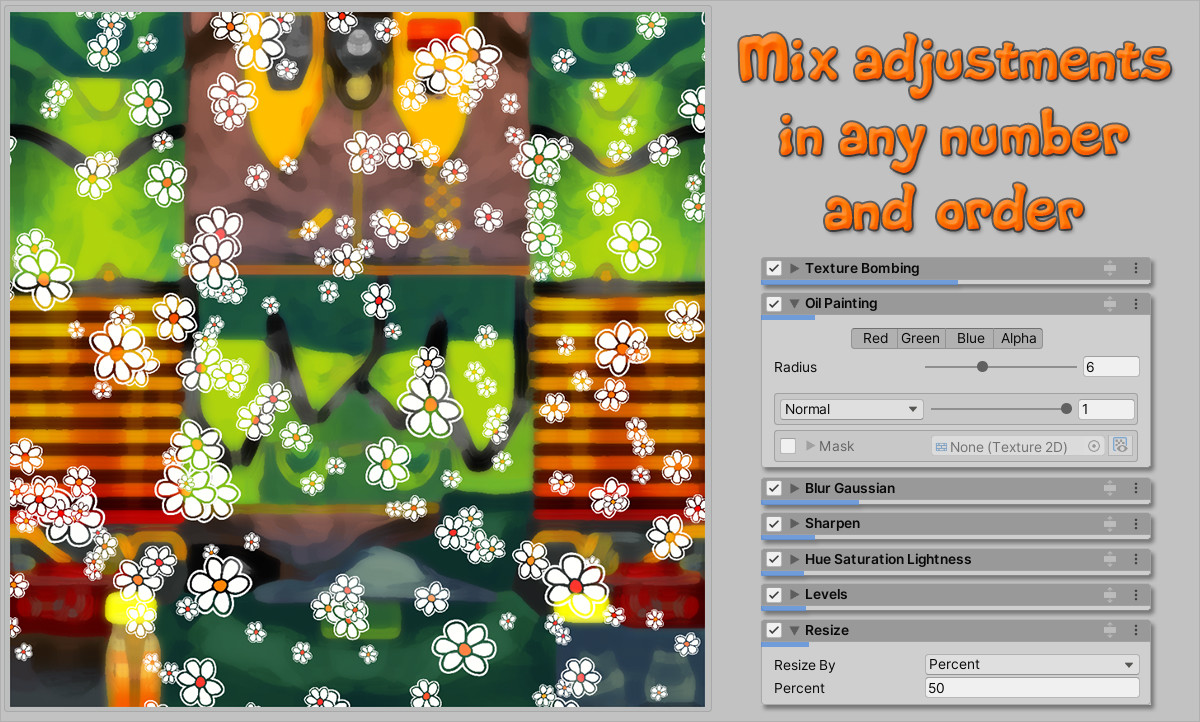Click the Blur Gaussian reorder handle icon
This screenshot has height=722, width=1200.
coord(1110,488)
